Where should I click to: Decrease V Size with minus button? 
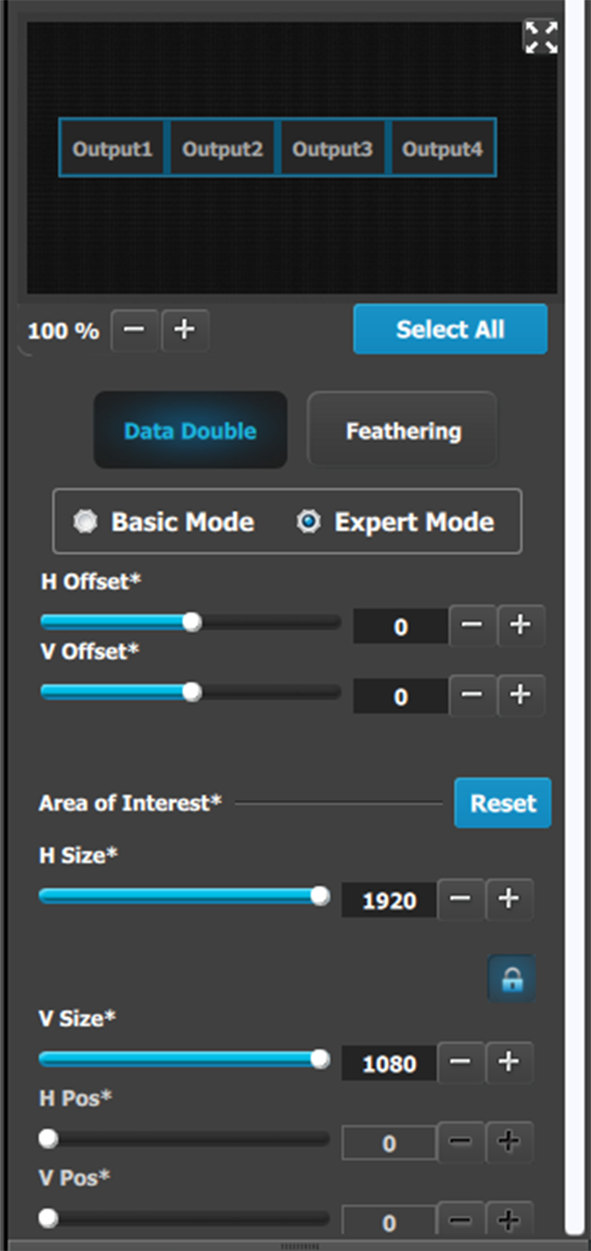point(461,1062)
